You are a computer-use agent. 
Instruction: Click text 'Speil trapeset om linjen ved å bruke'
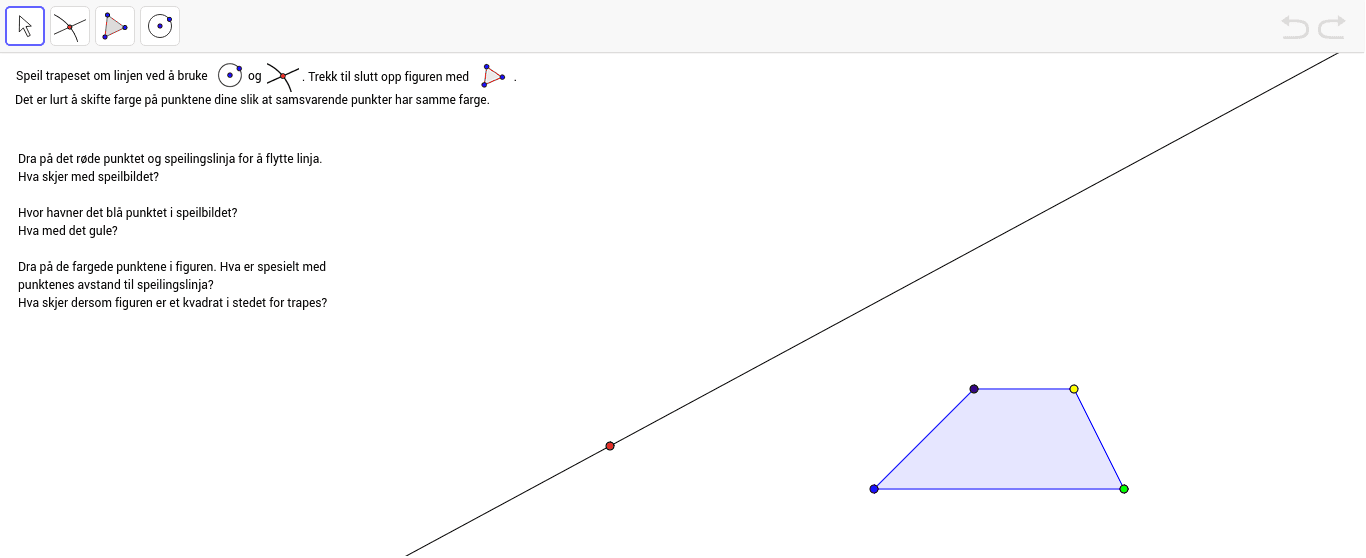click(x=112, y=77)
